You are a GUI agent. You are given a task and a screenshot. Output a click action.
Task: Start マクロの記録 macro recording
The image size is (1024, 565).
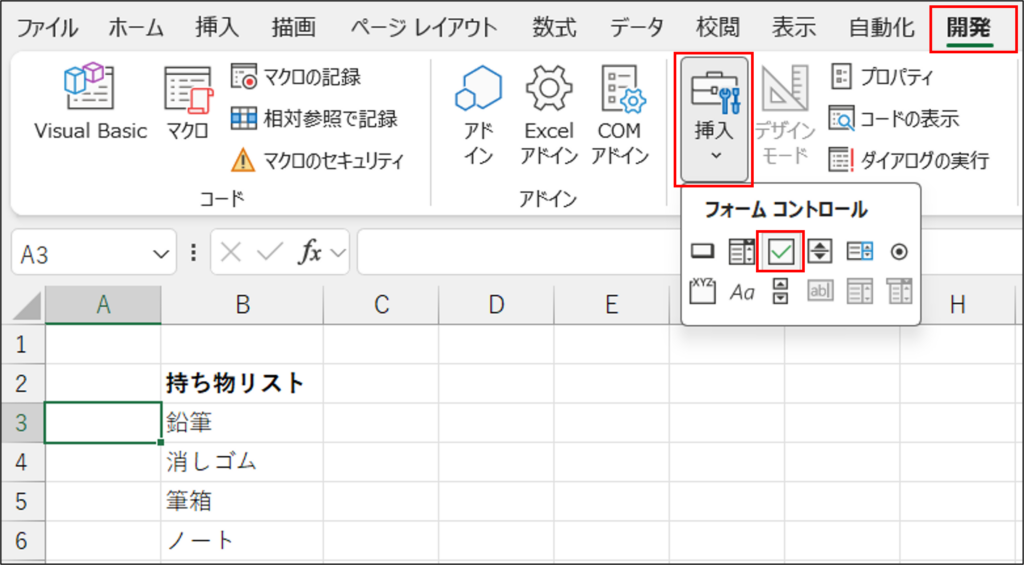click(x=296, y=77)
